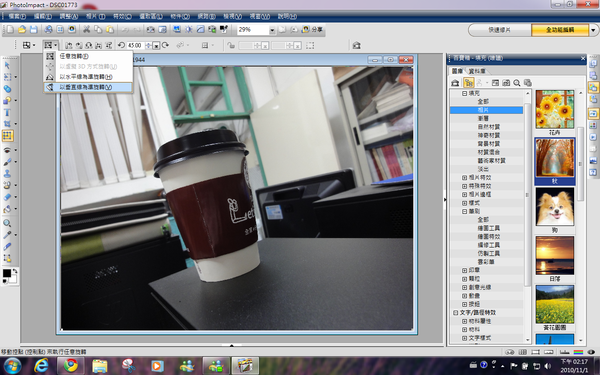Click rotate counter-clockwise icon before angle field
The height and width of the screenshot is (375, 600).
click(121, 46)
